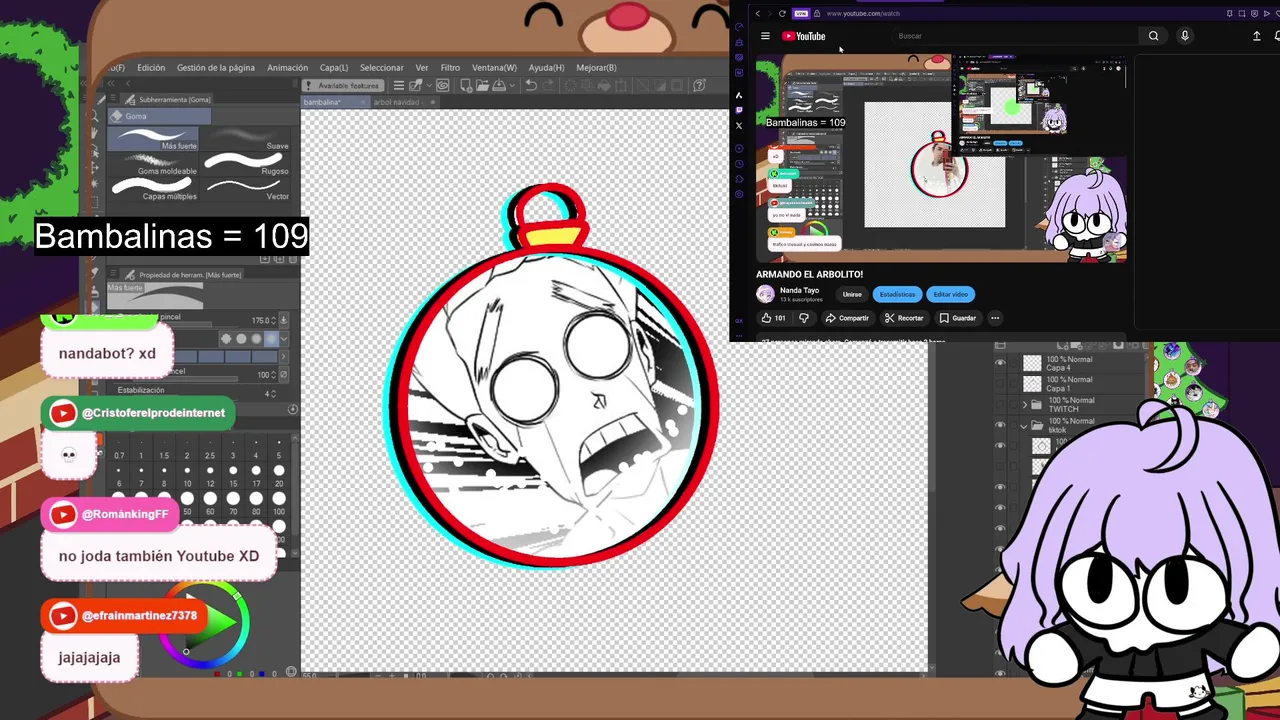Image resolution: width=1280 pixels, height=720 pixels.
Task: Open Propiedad de herram. panel menu icon
Action: pyautogui.click(x=113, y=273)
